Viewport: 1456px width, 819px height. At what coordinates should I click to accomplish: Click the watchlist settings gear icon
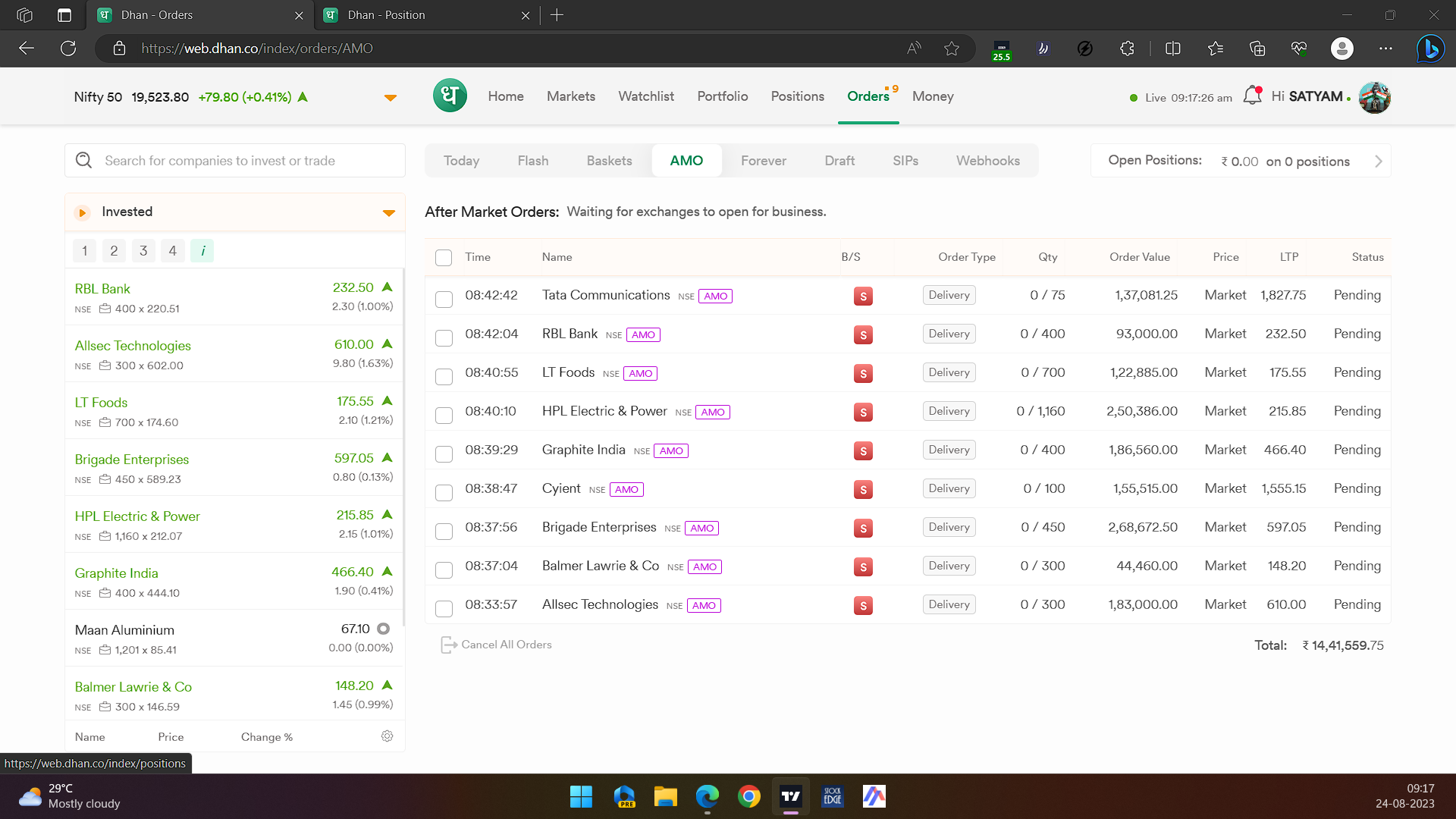point(387,736)
